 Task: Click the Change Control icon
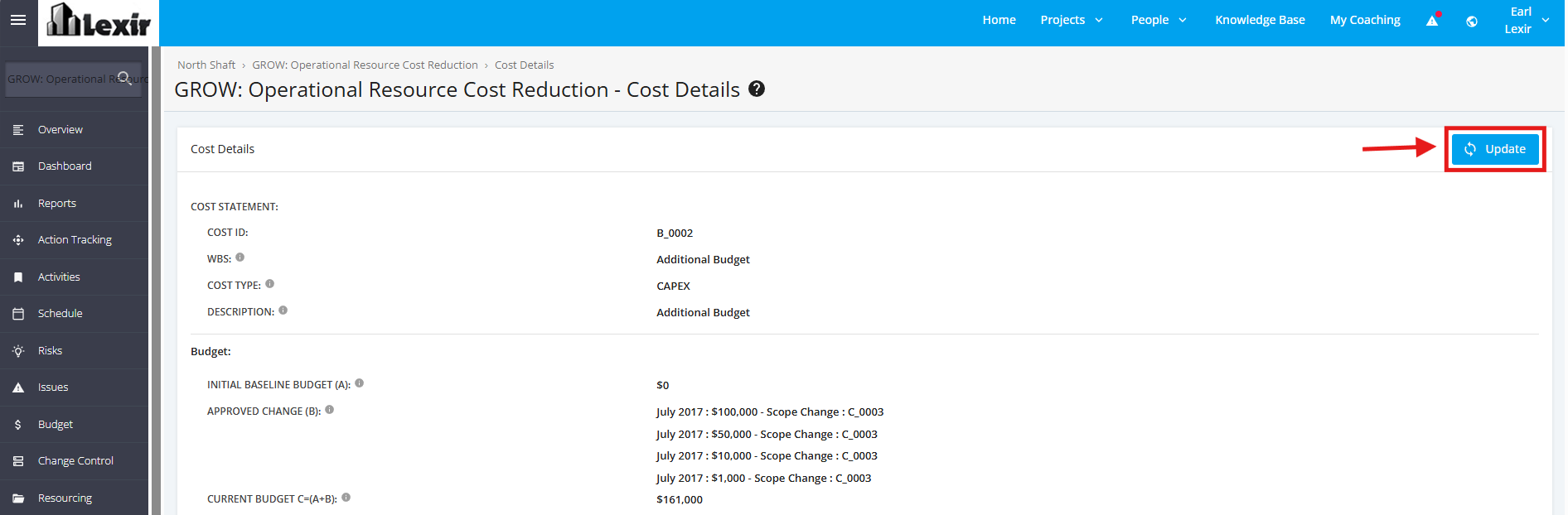click(18, 461)
